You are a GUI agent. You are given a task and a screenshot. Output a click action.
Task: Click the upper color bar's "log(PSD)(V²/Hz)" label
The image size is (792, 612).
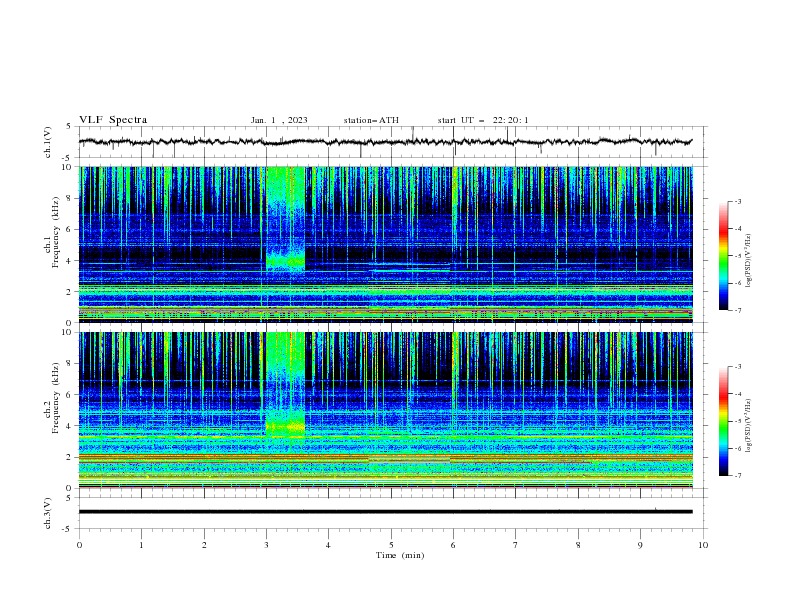[749, 260]
